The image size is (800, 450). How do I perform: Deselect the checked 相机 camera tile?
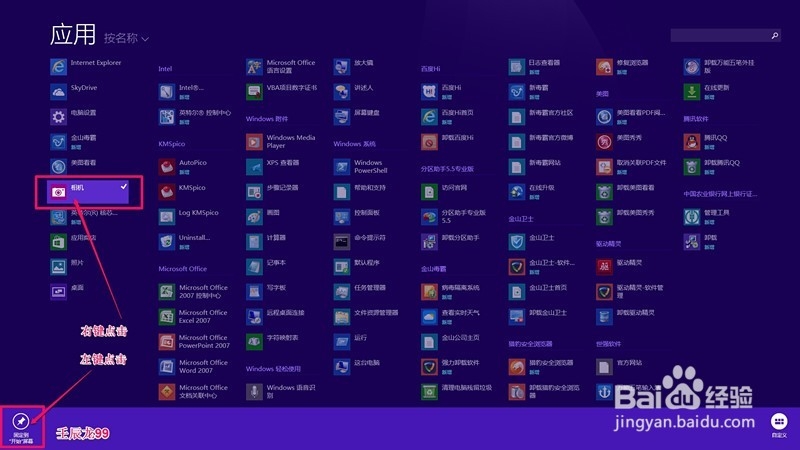(88, 192)
